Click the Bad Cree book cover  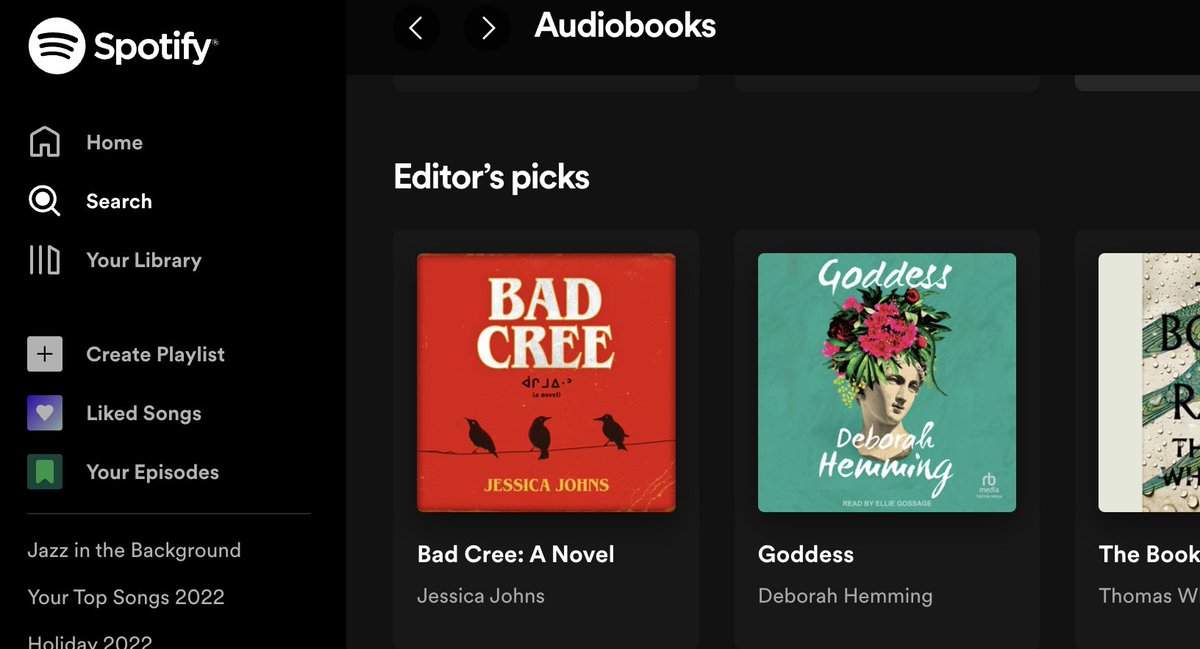pyautogui.click(x=546, y=382)
